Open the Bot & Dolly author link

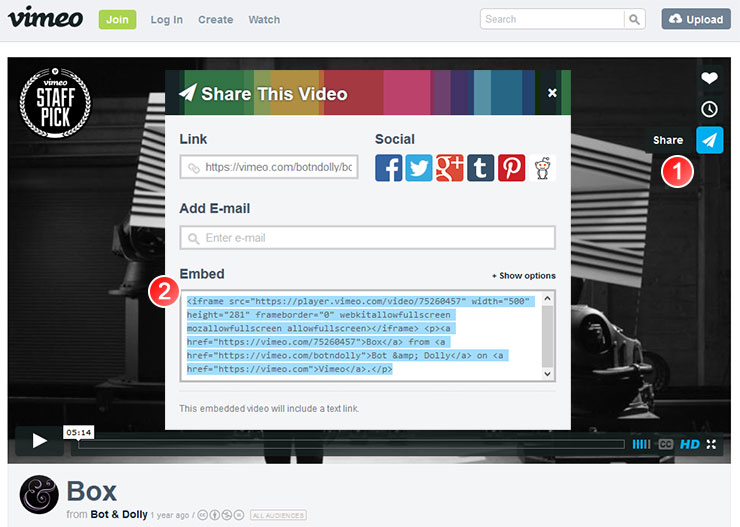pos(119,514)
